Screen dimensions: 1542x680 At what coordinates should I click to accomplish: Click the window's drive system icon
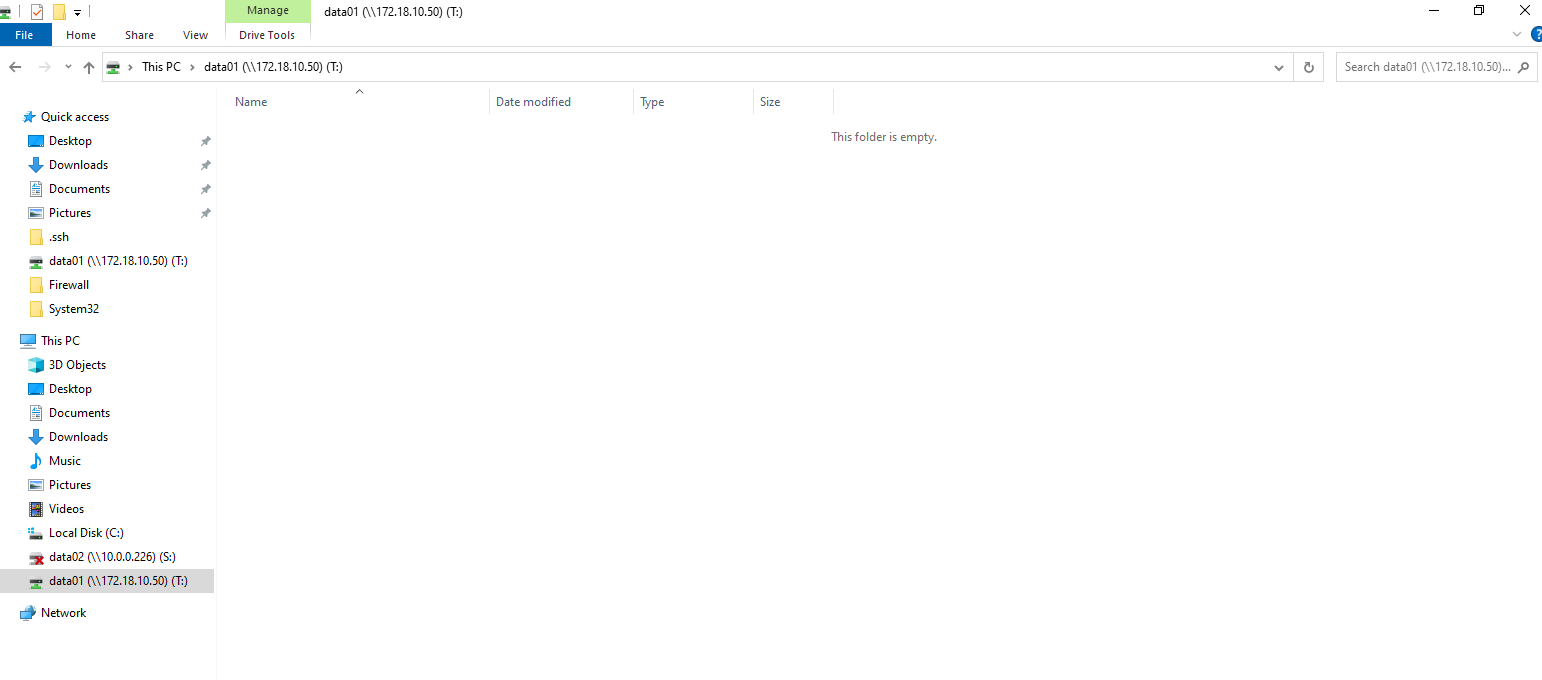tap(5, 12)
